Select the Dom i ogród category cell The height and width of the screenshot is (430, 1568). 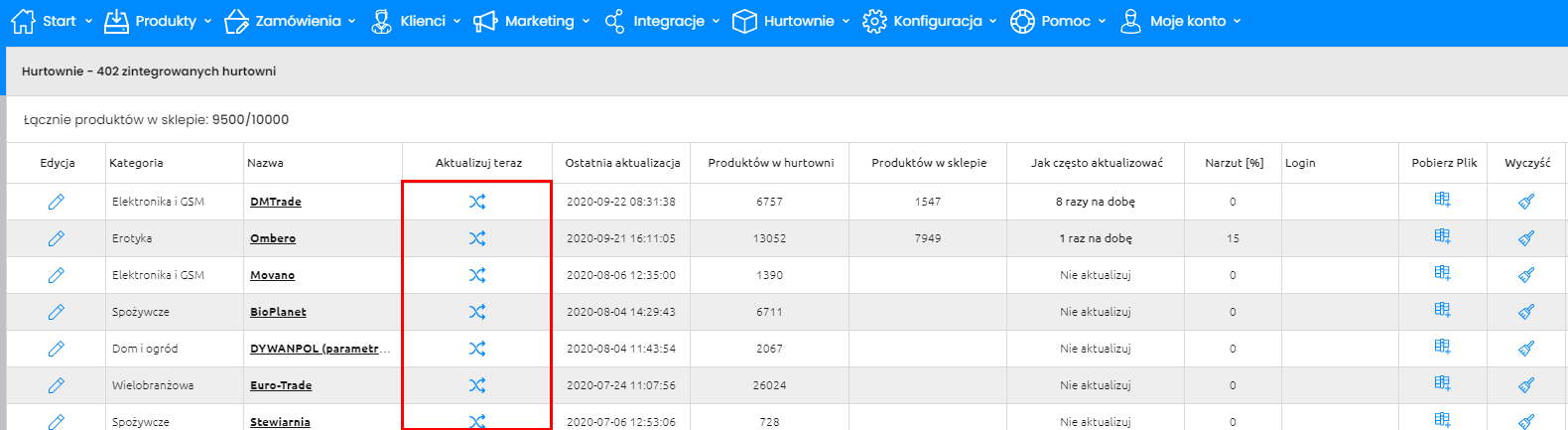(145, 349)
